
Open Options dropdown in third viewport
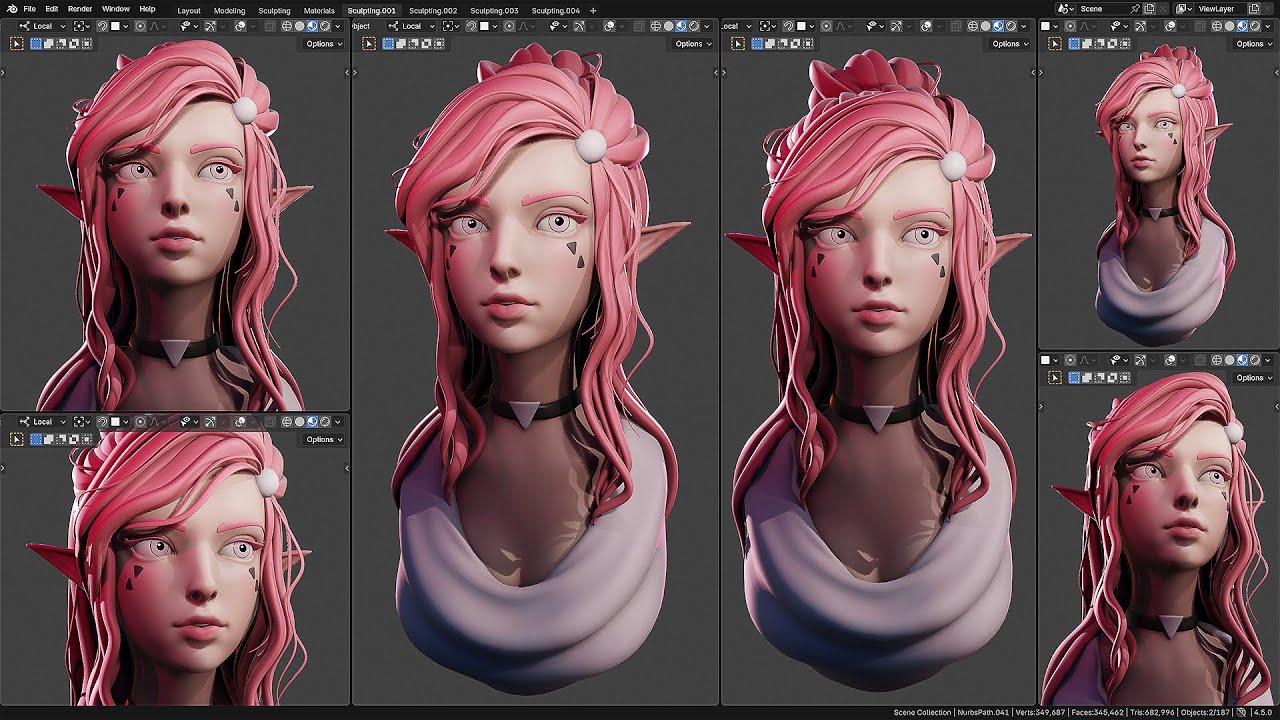pos(1010,44)
